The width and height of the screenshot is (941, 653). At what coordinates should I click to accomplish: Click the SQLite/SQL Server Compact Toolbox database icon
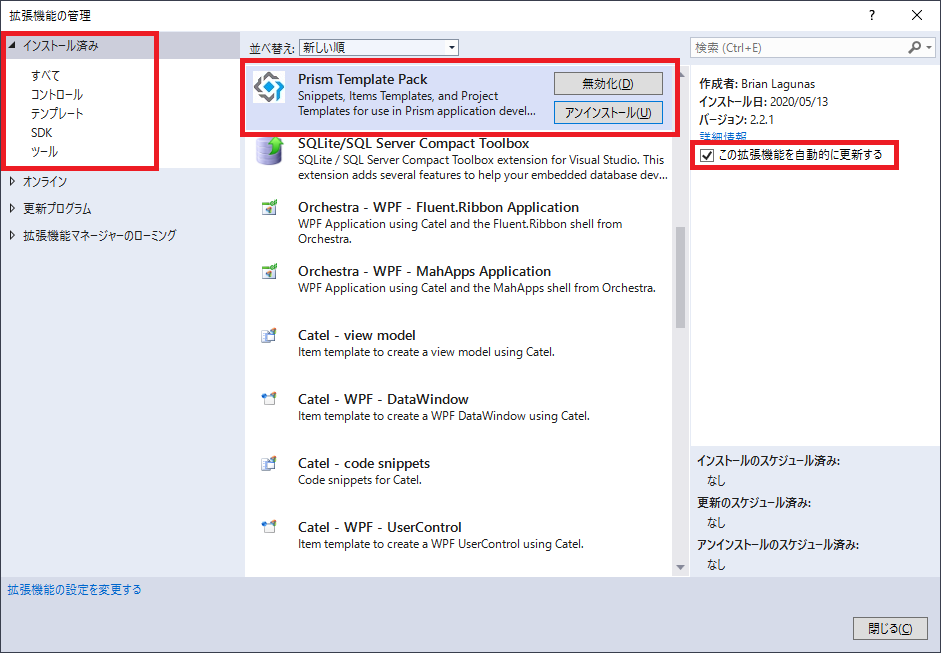269,151
